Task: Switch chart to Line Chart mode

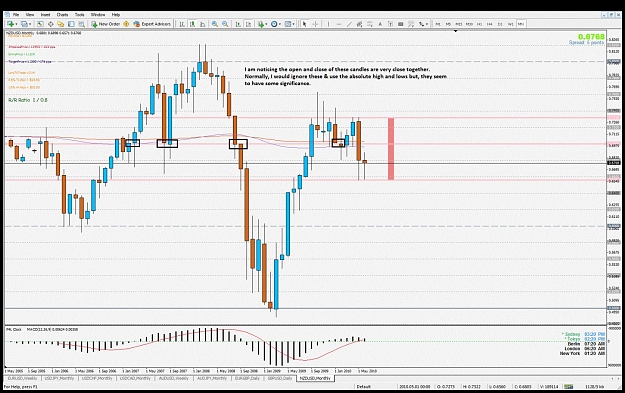Action: (x=202, y=24)
